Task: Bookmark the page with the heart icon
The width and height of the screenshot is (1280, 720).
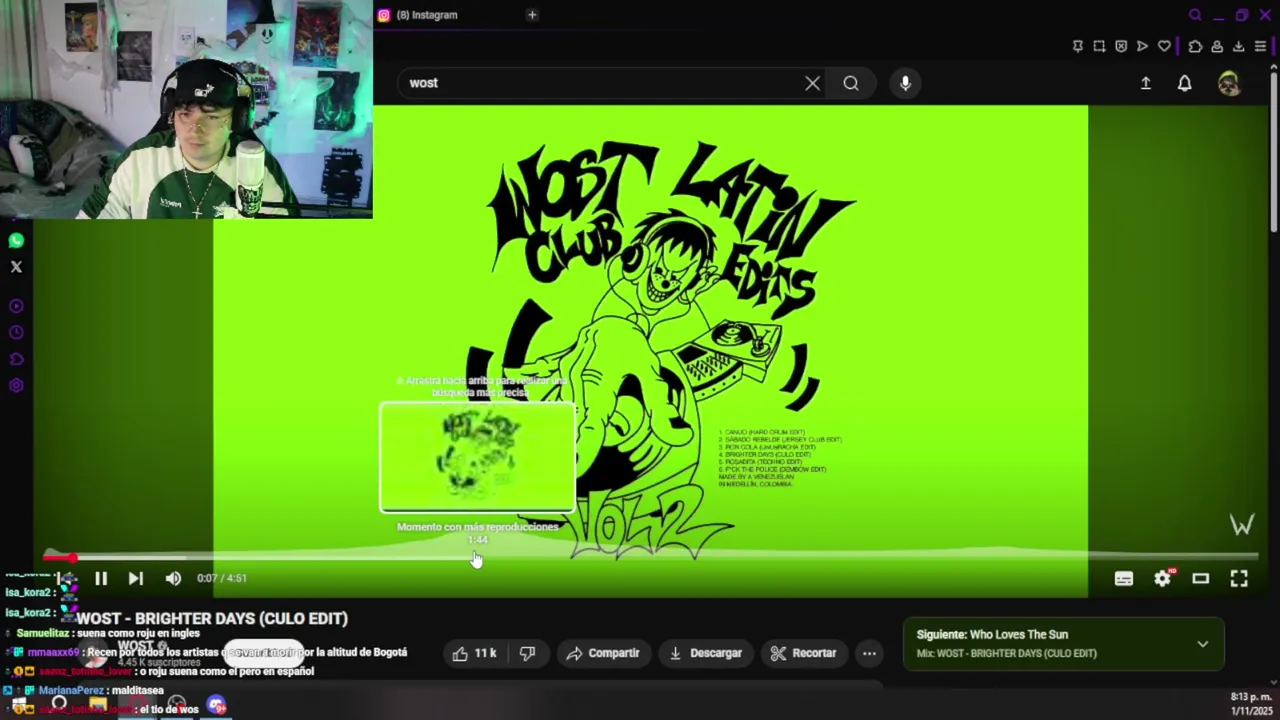Action: (1164, 46)
